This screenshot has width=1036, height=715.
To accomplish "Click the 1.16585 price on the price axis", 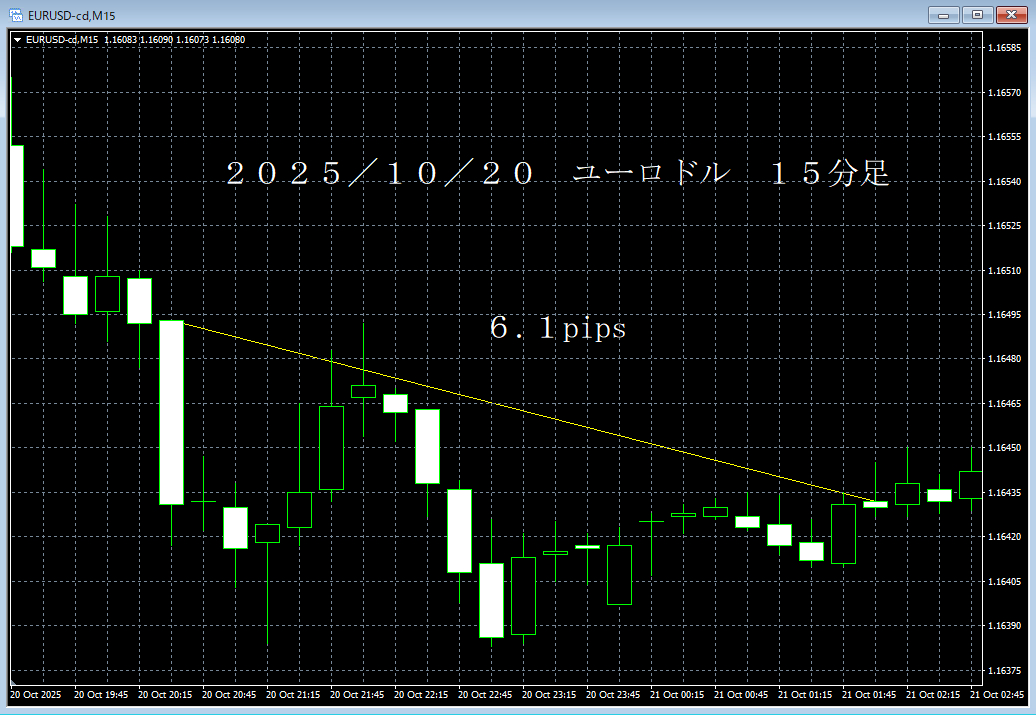I will [x=1003, y=48].
